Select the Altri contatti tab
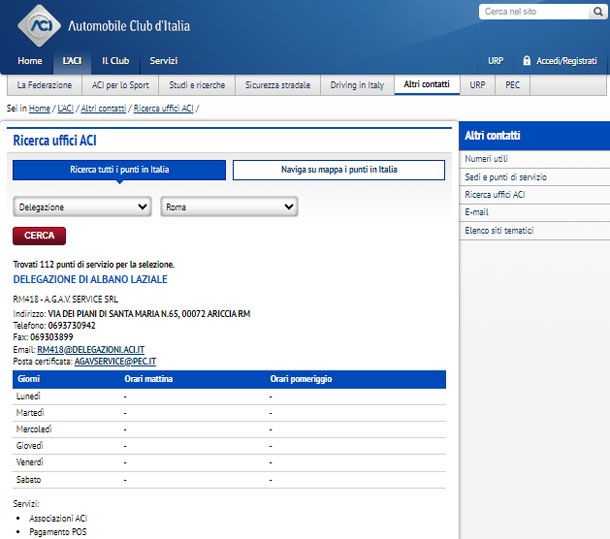The height and width of the screenshot is (539, 610). [427, 84]
